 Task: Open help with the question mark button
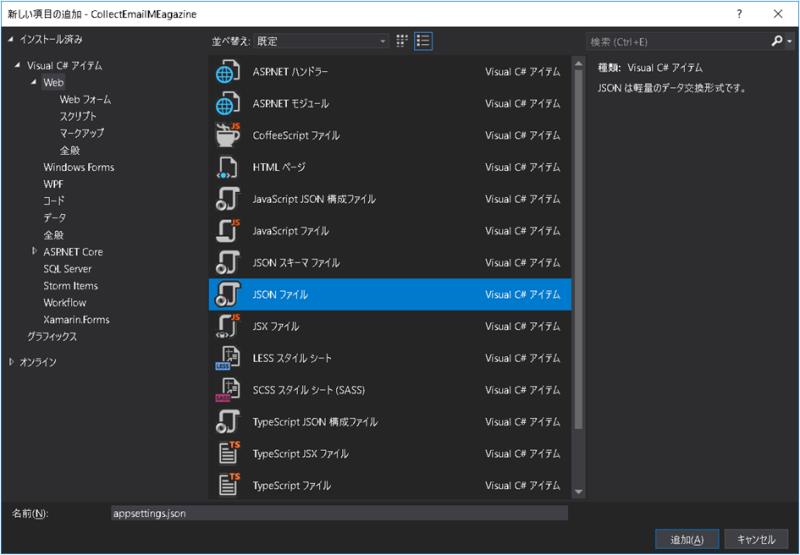[x=739, y=14]
